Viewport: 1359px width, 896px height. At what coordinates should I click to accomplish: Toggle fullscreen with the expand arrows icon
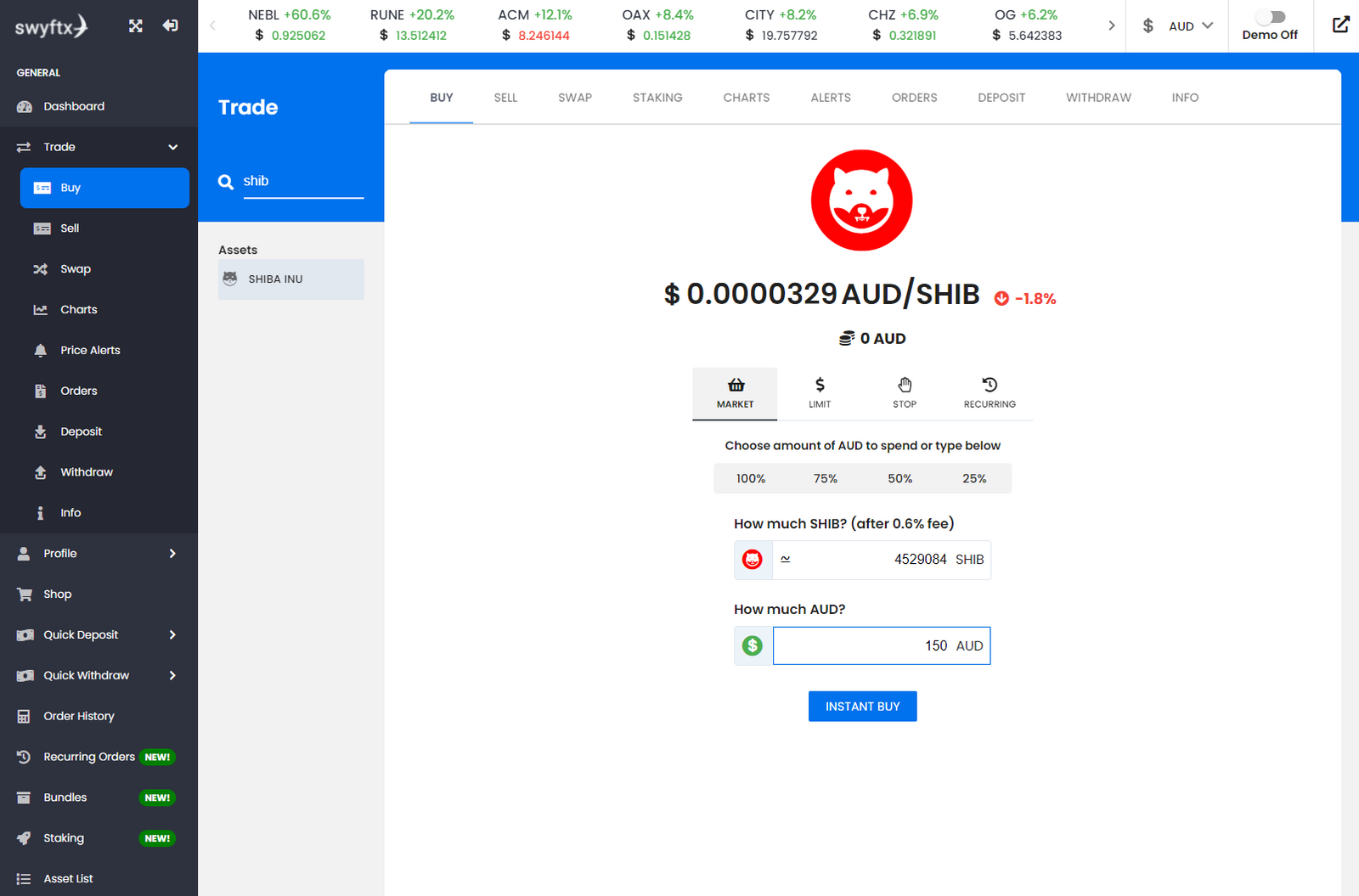point(136,26)
